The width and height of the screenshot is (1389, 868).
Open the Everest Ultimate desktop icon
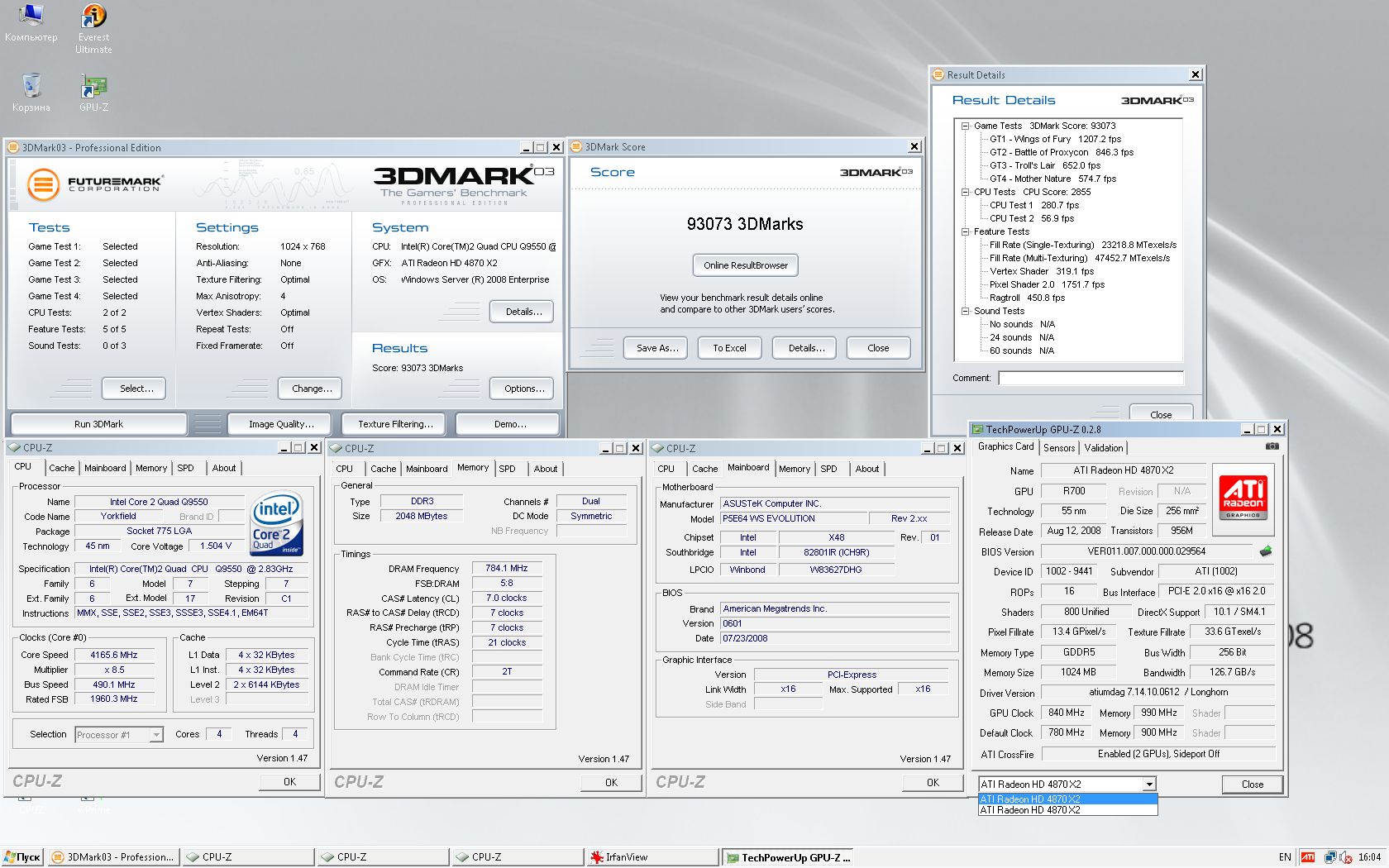pos(93,29)
